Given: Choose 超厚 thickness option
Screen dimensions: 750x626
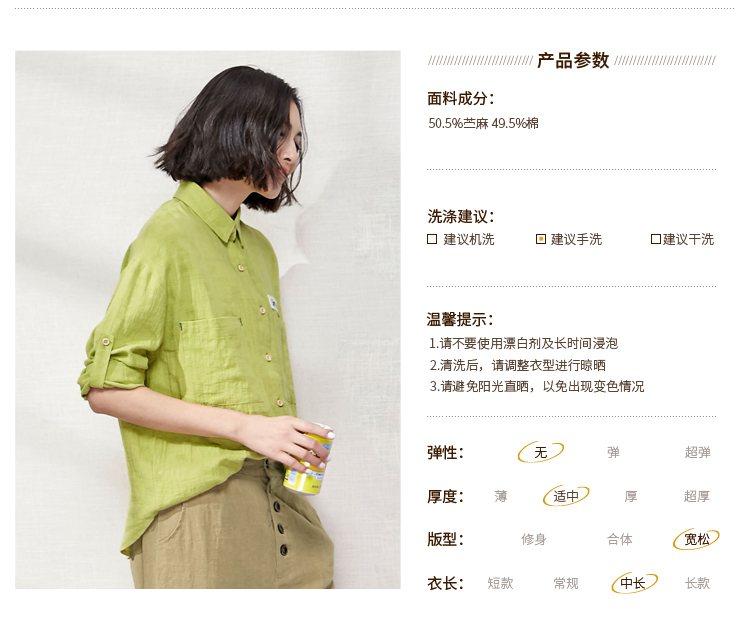Looking at the screenshot, I should 697,496.
